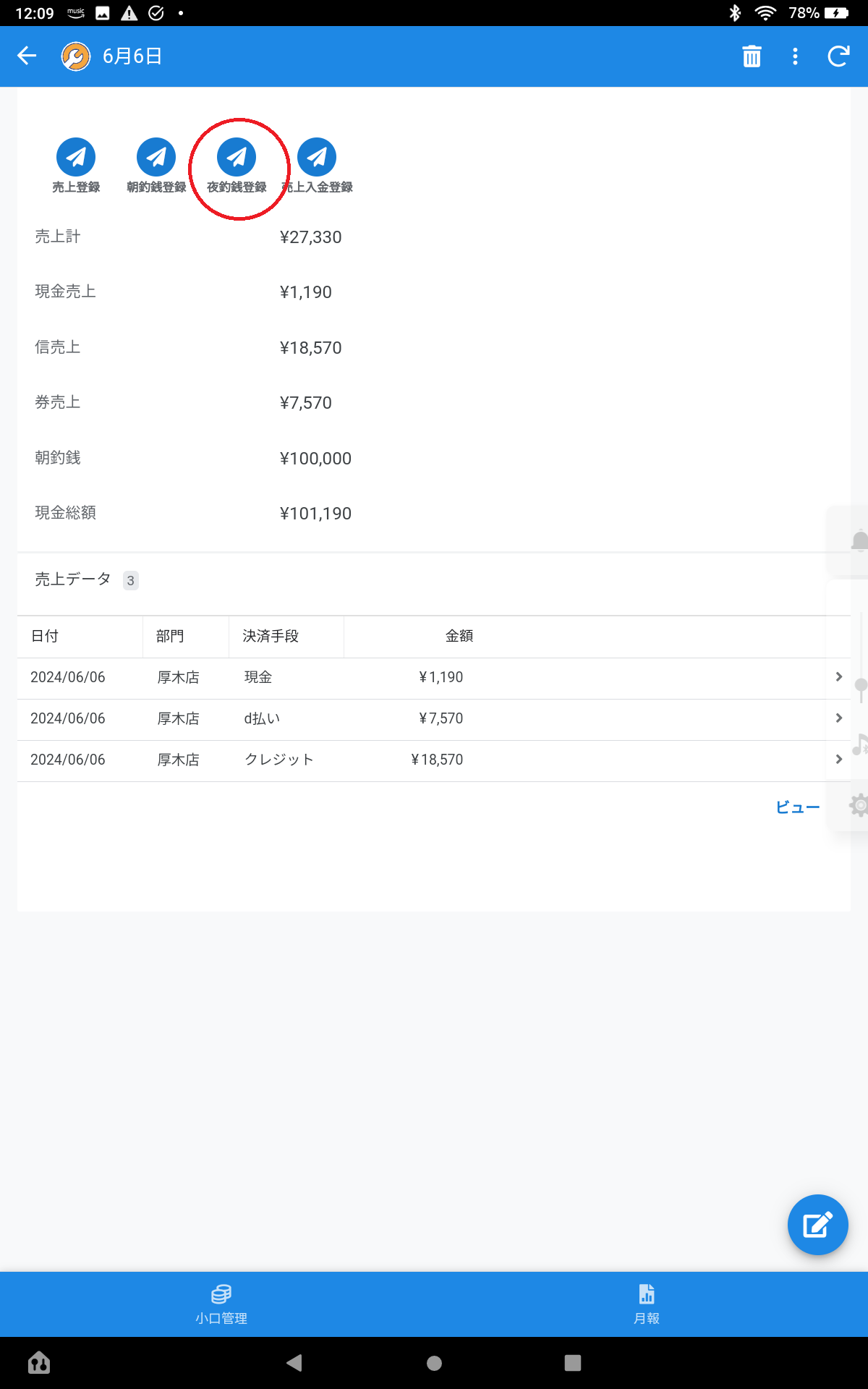This screenshot has width=868, height=1389.
Task: Tap the 夜釣銭登録 action icon
Action: pyautogui.click(x=237, y=157)
